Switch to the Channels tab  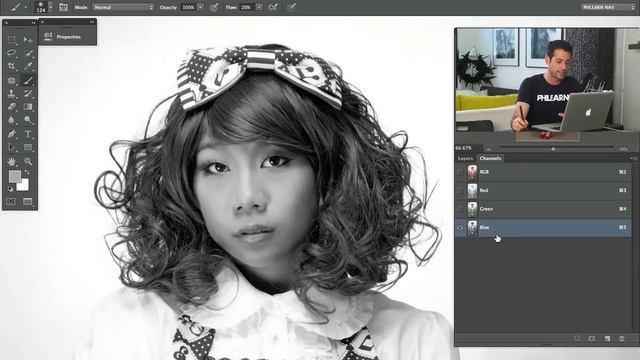click(x=490, y=158)
